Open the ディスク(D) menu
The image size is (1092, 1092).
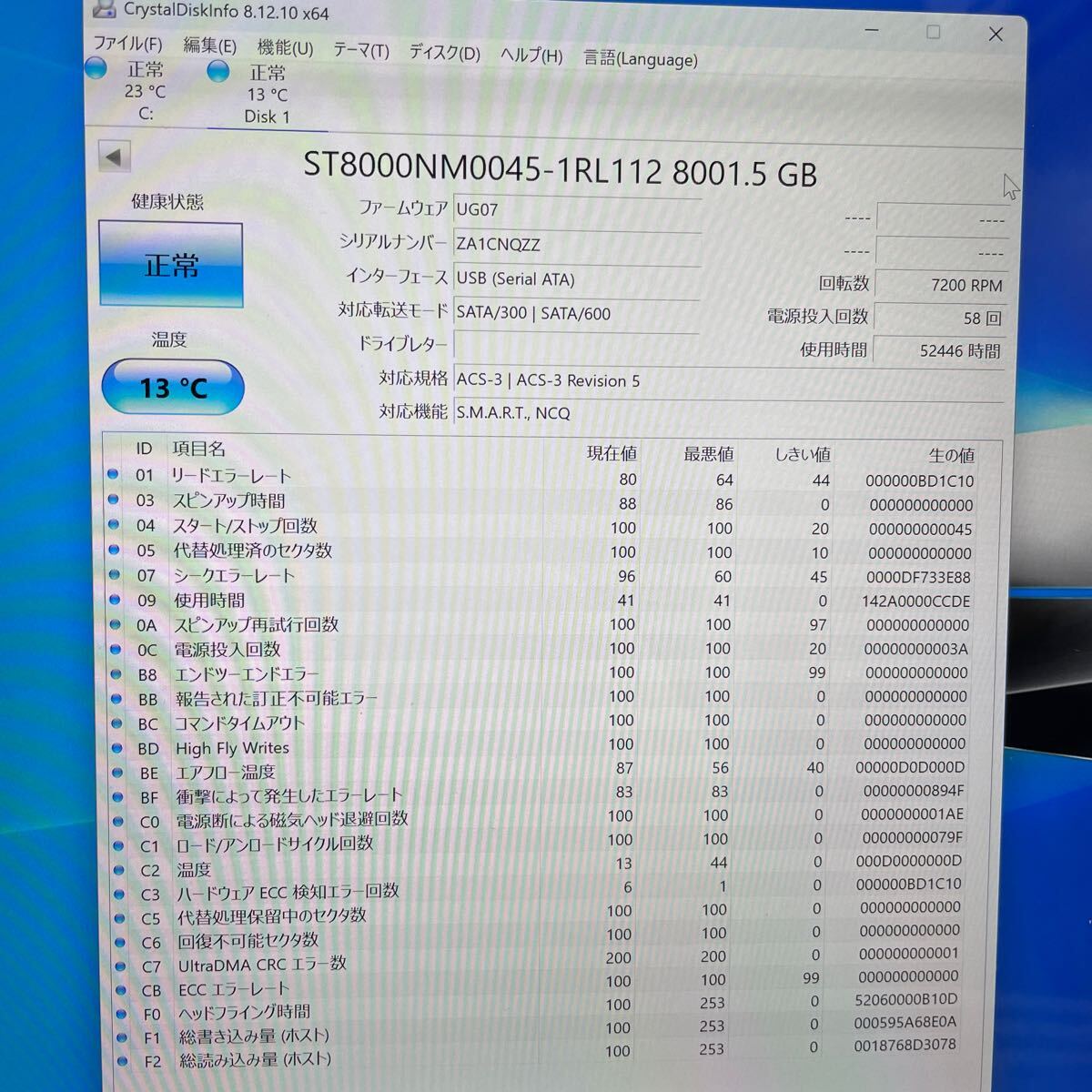(444, 53)
